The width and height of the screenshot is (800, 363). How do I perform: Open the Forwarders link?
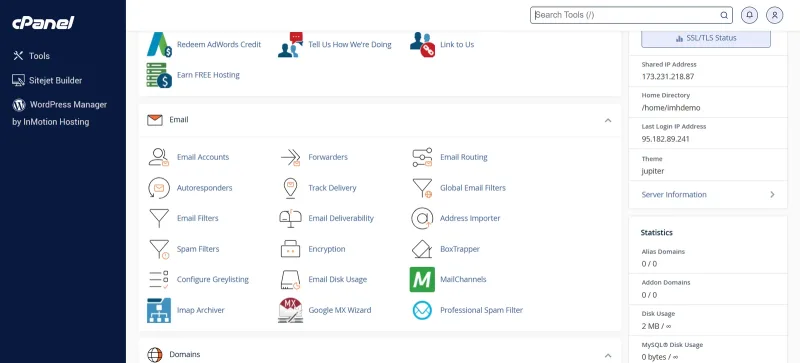[x=328, y=157]
